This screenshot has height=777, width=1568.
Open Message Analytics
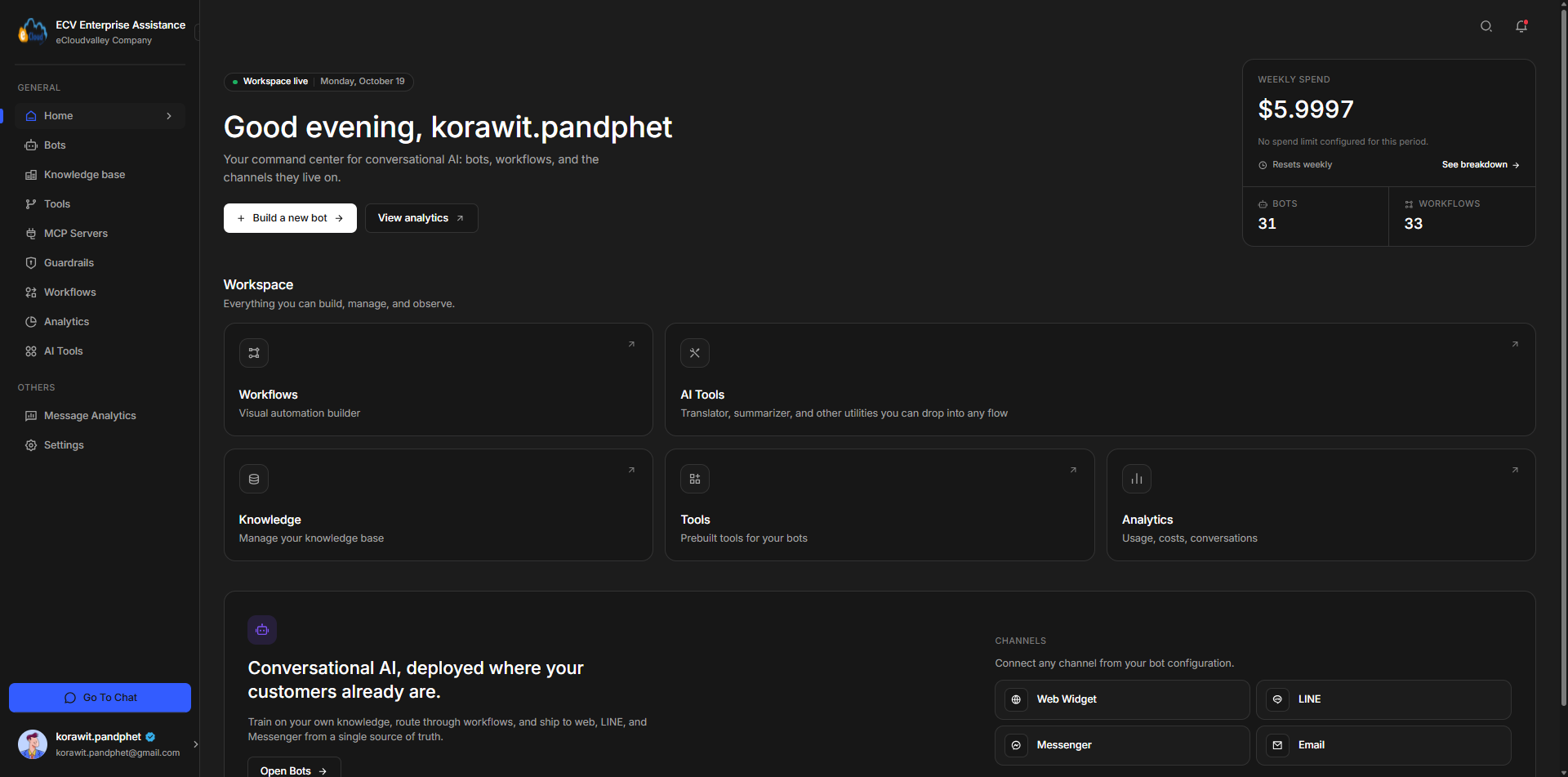click(100, 416)
